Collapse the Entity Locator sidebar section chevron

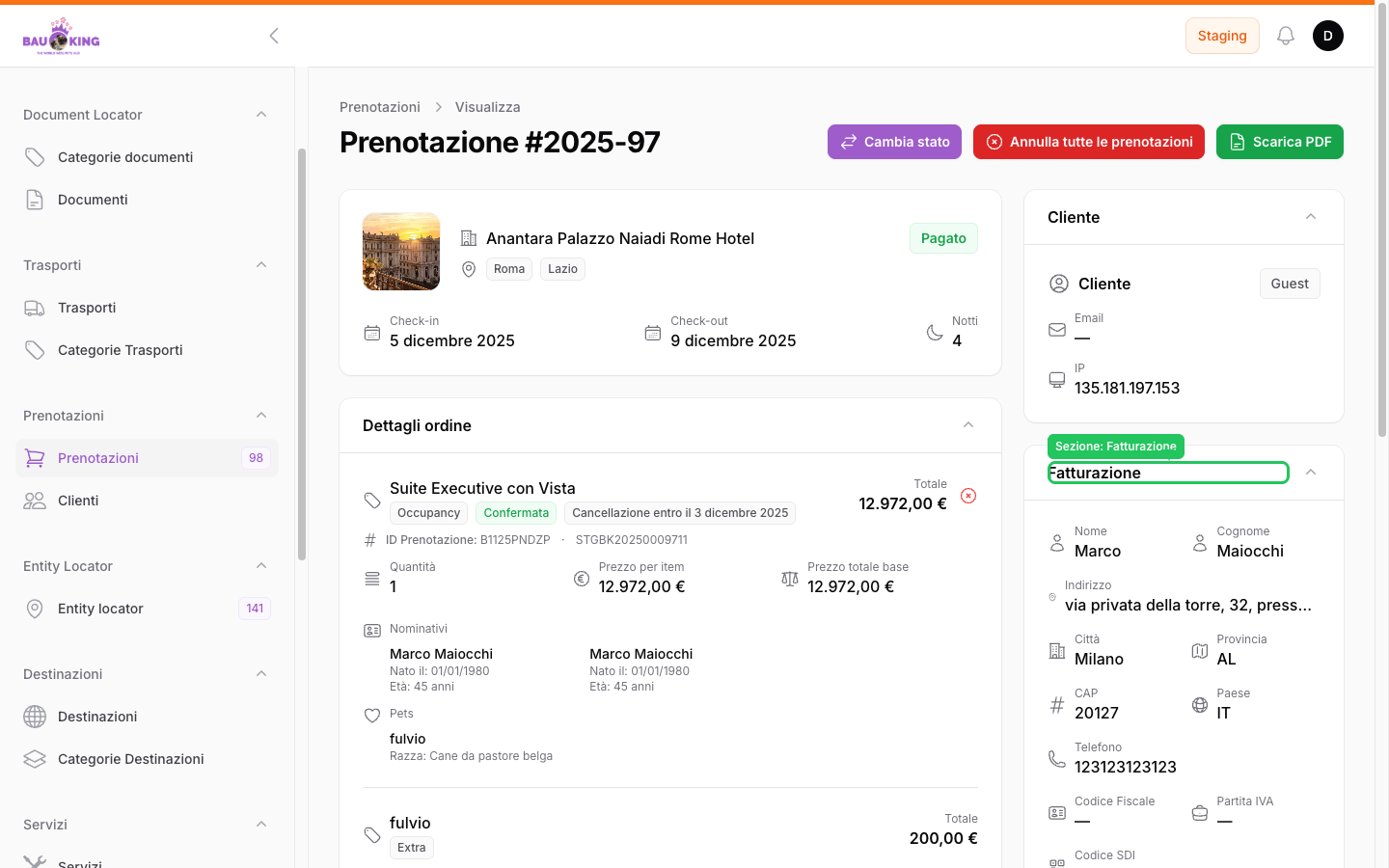(x=261, y=566)
